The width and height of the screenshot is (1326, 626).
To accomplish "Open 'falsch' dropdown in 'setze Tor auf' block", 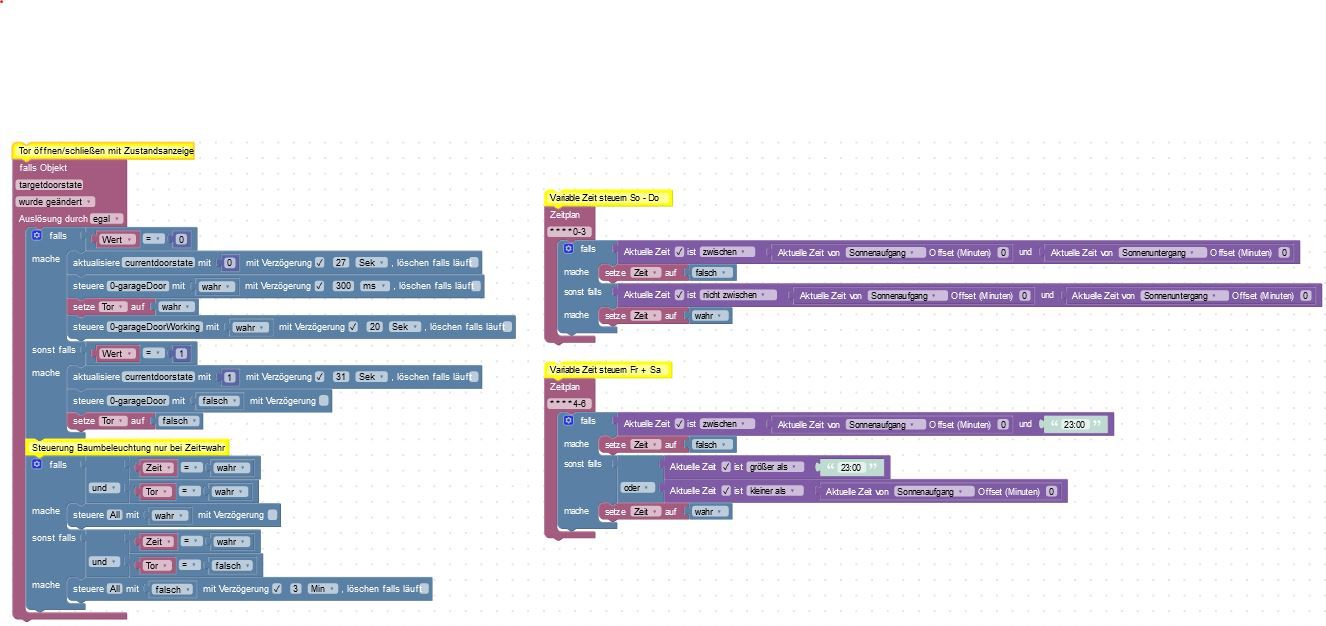I will tap(181, 421).
